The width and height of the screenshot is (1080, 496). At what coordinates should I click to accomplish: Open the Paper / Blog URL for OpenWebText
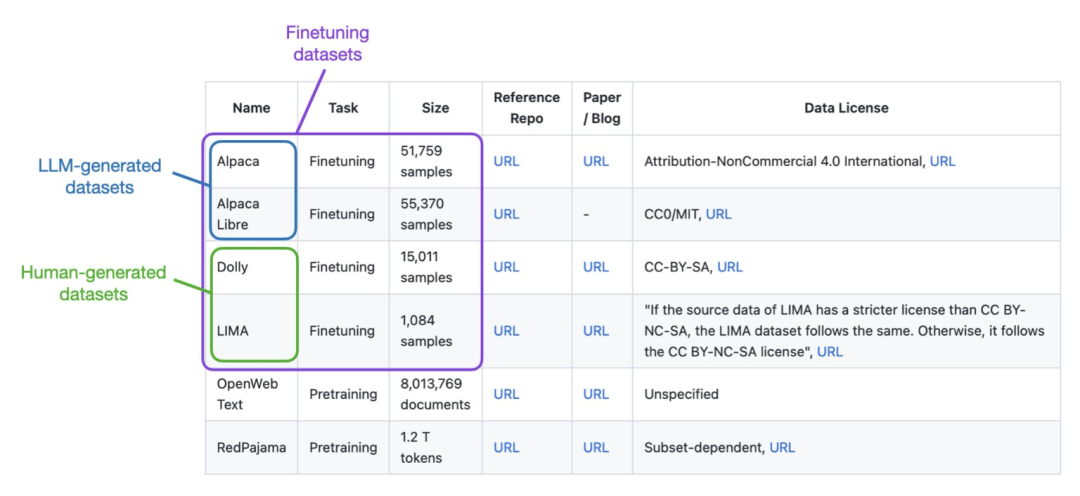click(x=596, y=394)
